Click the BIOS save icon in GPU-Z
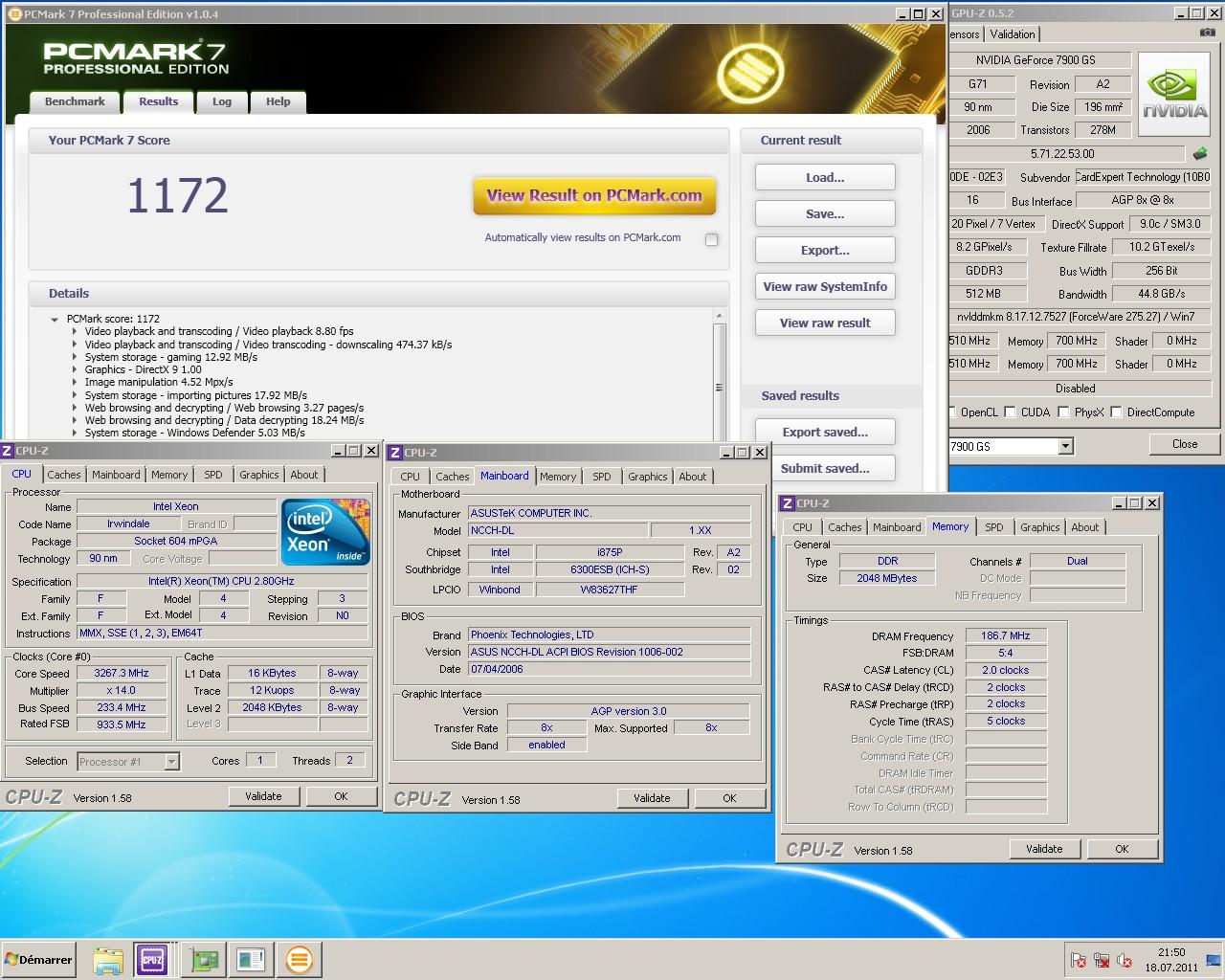Image resolution: width=1225 pixels, height=980 pixels. [x=1200, y=153]
